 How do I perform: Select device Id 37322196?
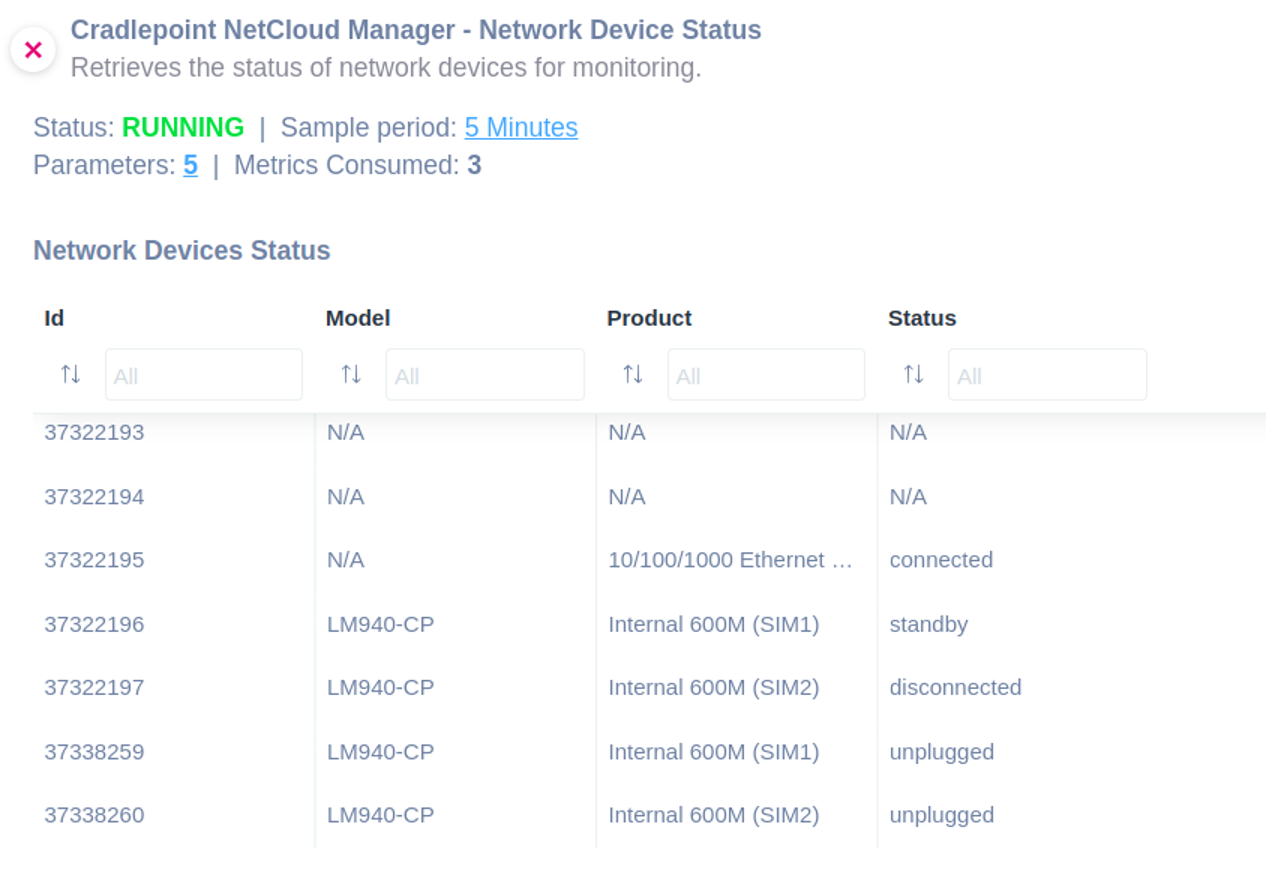tap(94, 625)
